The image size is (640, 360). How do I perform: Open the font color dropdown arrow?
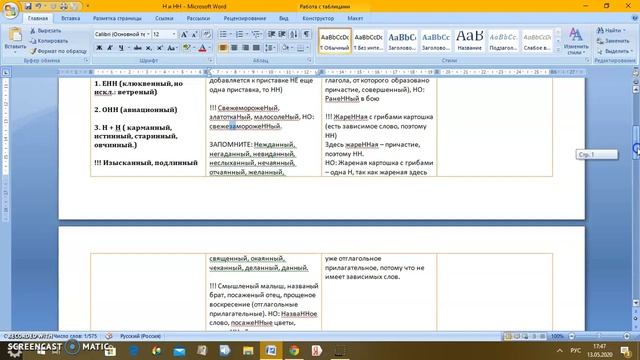pyautogui.click(x=209, y=48)
